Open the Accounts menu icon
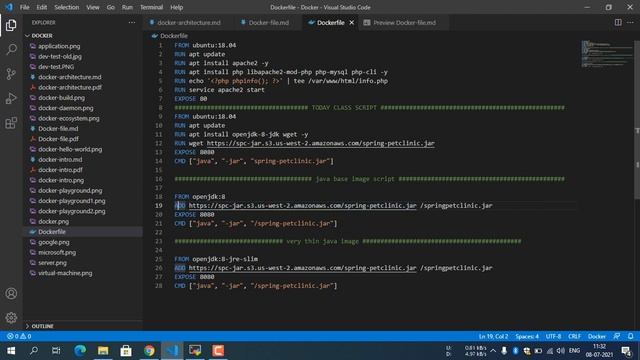The height and width of the screenshot is (360, 640). click(x=11, y=293)
